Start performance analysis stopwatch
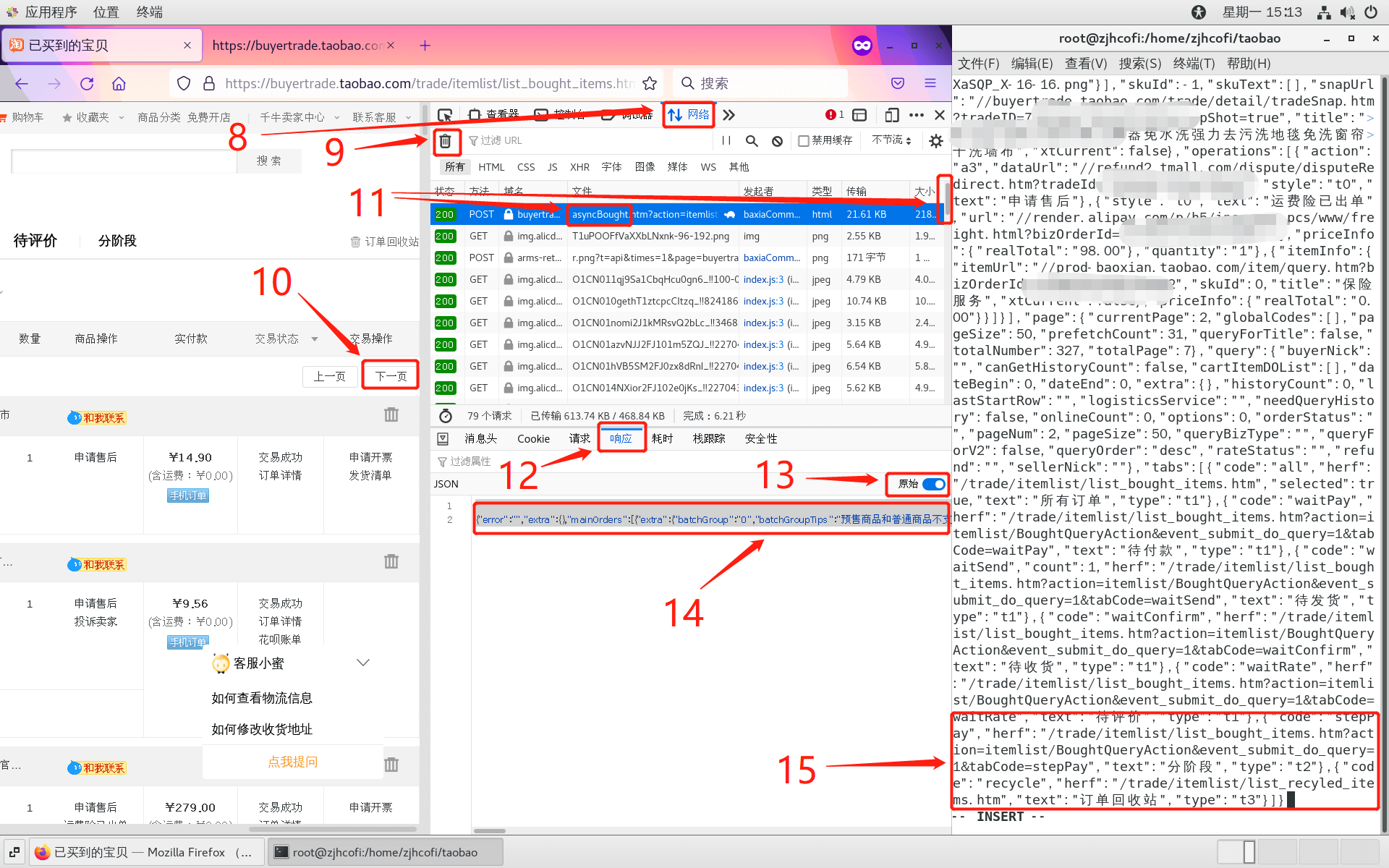The height and width of the screenshot is (868, 1389). click(x=446, y=416)
